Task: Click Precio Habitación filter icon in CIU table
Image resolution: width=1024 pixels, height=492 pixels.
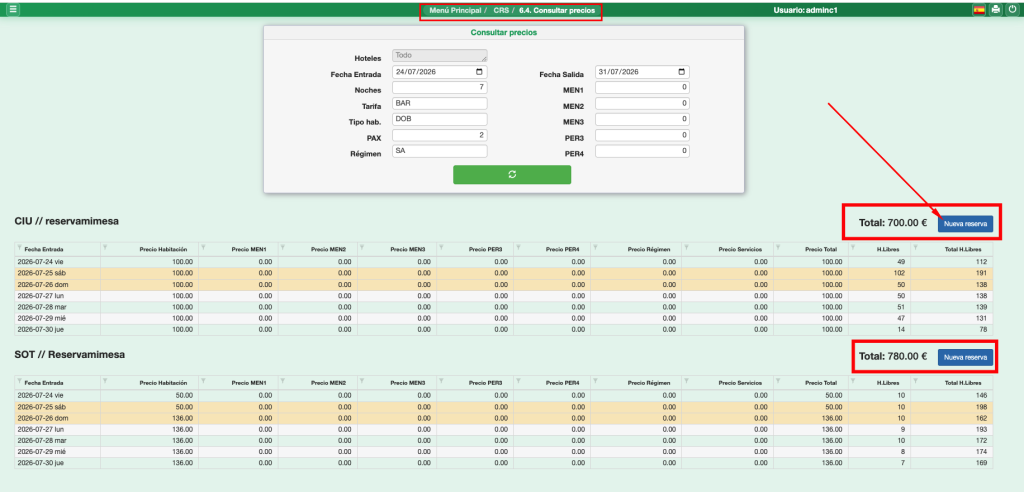Action: 105,247
